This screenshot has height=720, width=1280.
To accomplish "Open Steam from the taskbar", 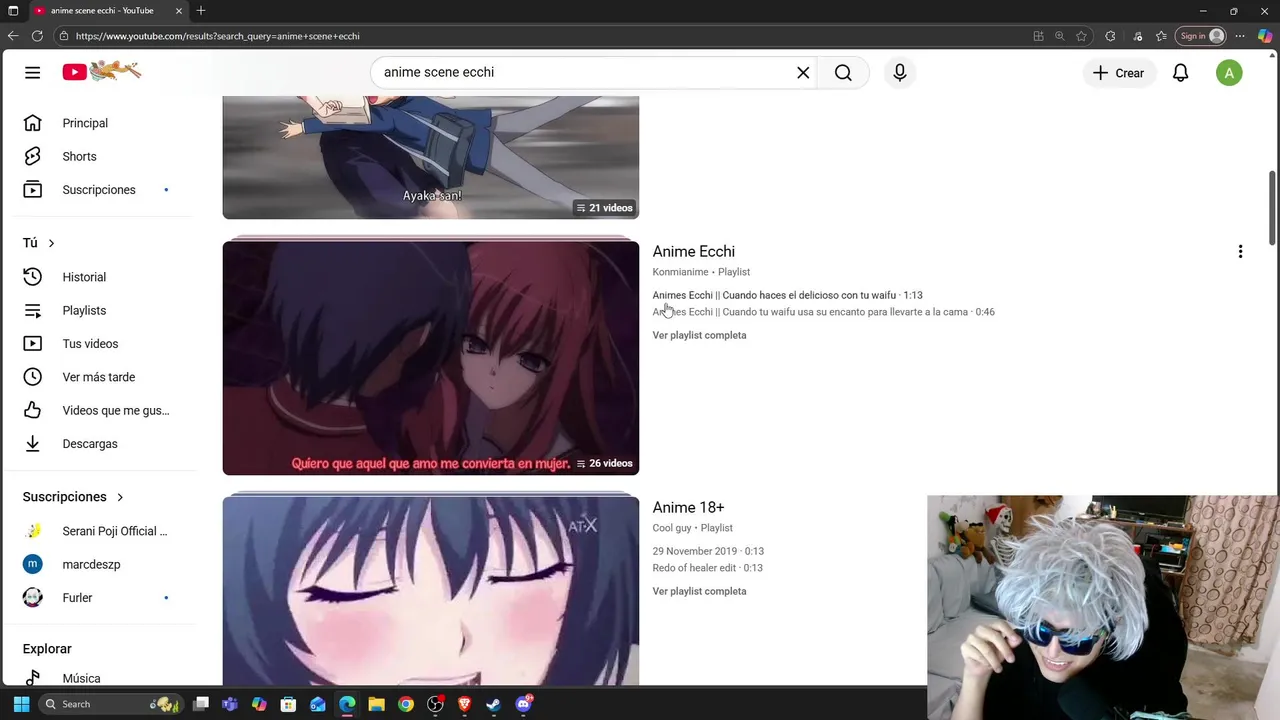I will pos(494,704).
